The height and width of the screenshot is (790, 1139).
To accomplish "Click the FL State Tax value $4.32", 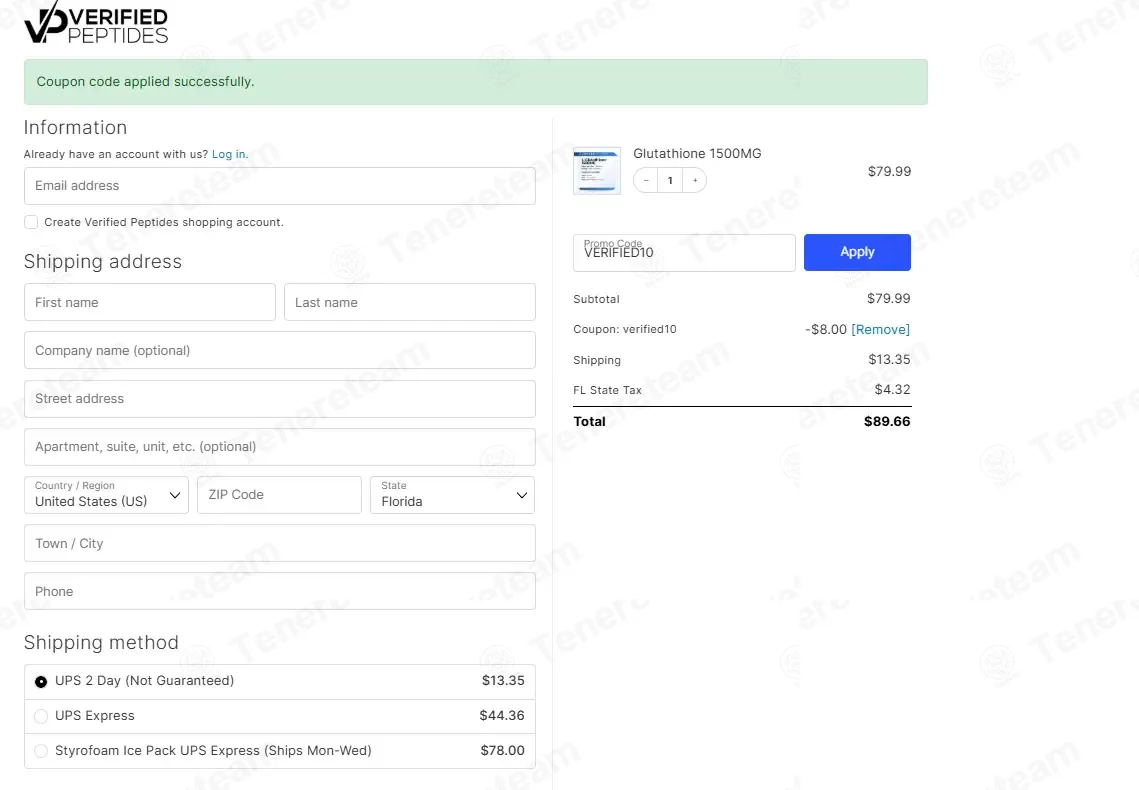I will (x=892, y=389).
